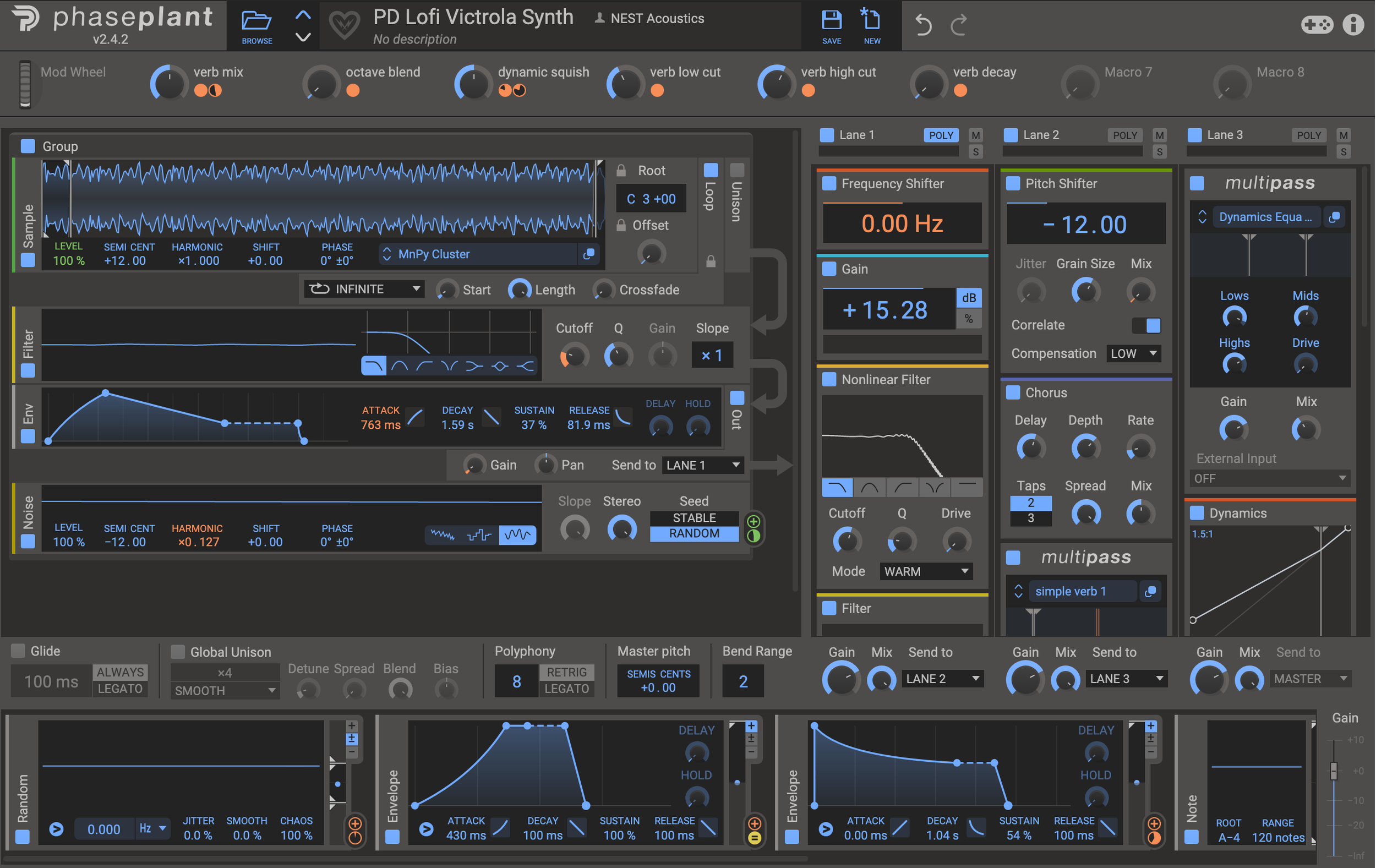
Task: Select the notch filter shape icon
Action: tap(449, 365)
